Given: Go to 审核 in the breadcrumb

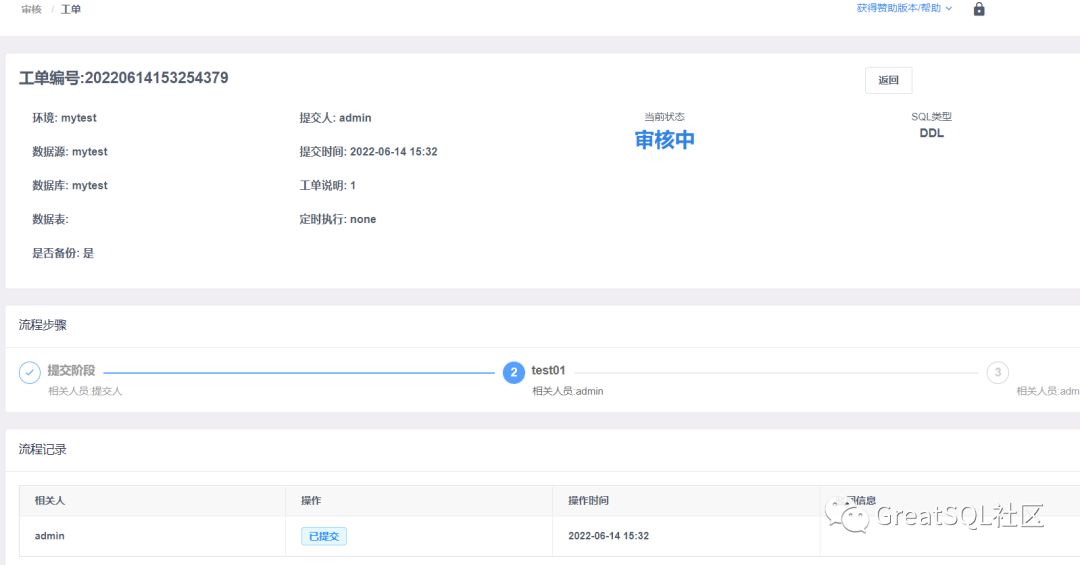Looking at the screenshot, I should point(32,9).
